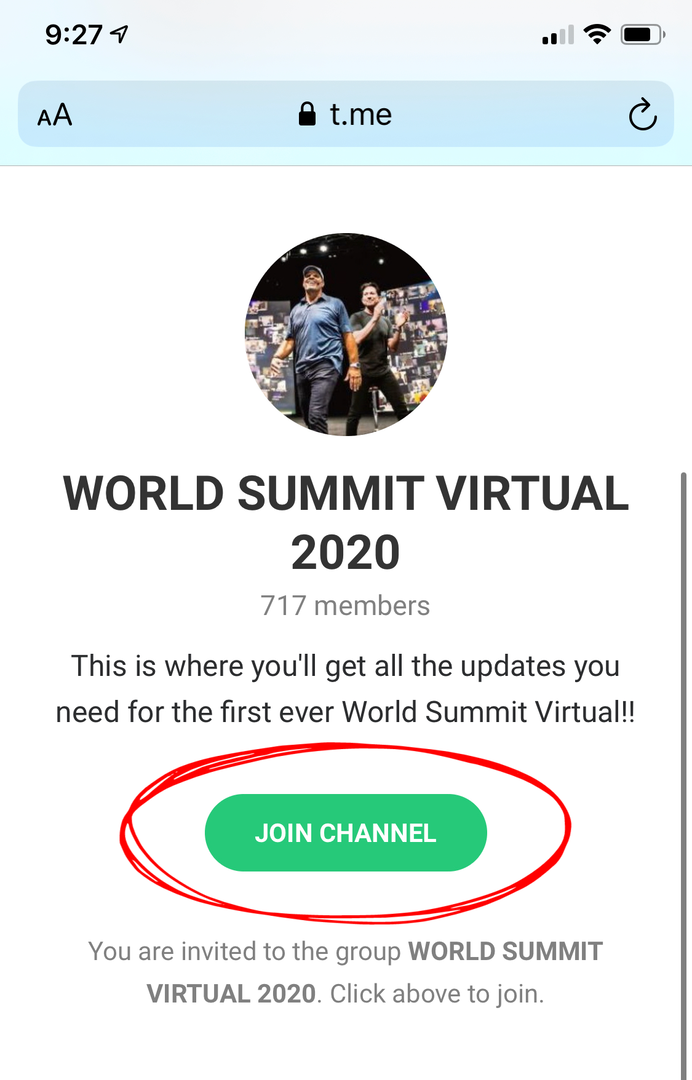This screenshot has height=1080, width=692.
Task: Open the circular channel profile photo
Action: pyautogui.click(x=346, y=335)
